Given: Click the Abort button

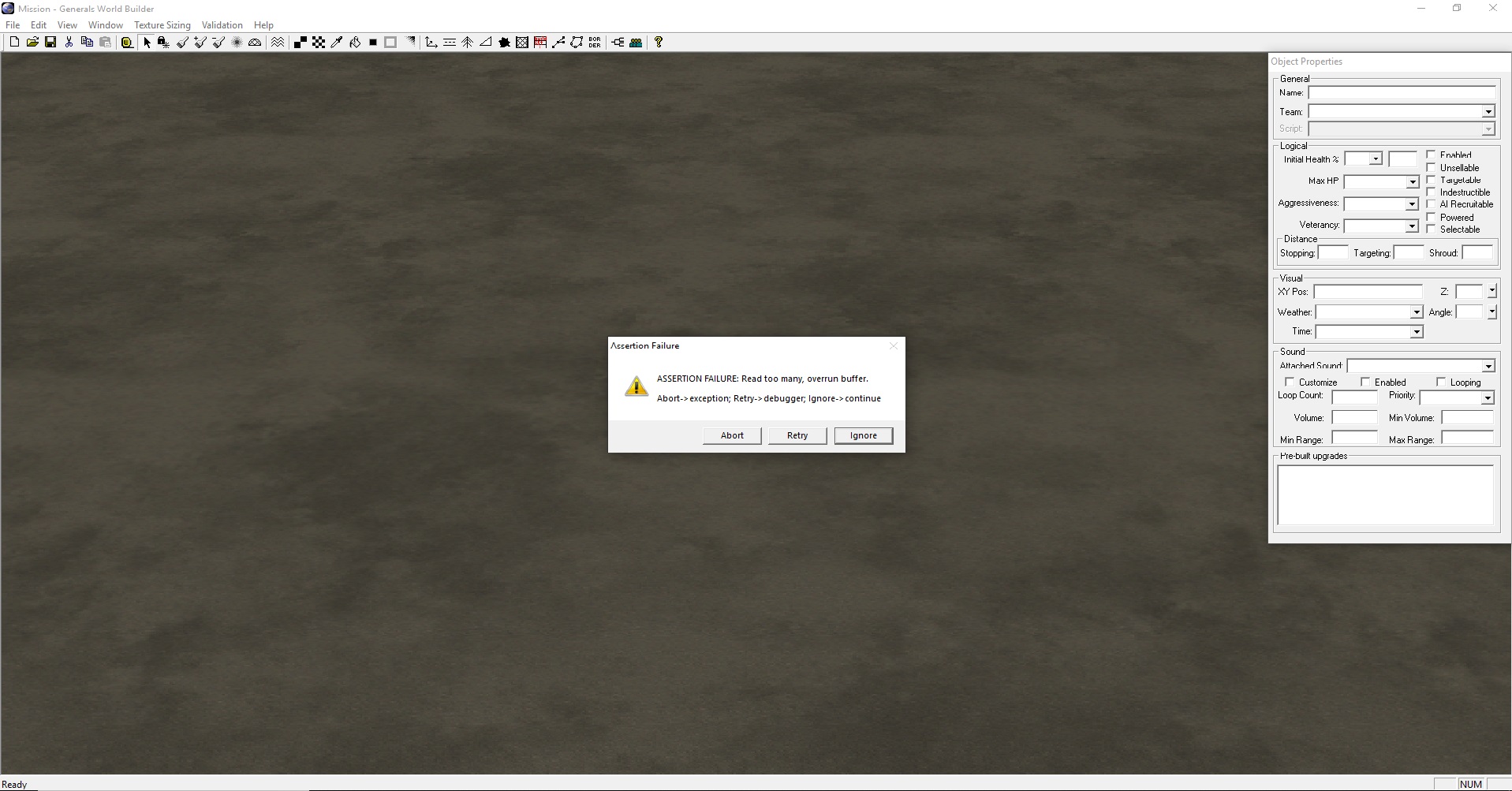Looking at the screenshot, I should click(732, 435).
